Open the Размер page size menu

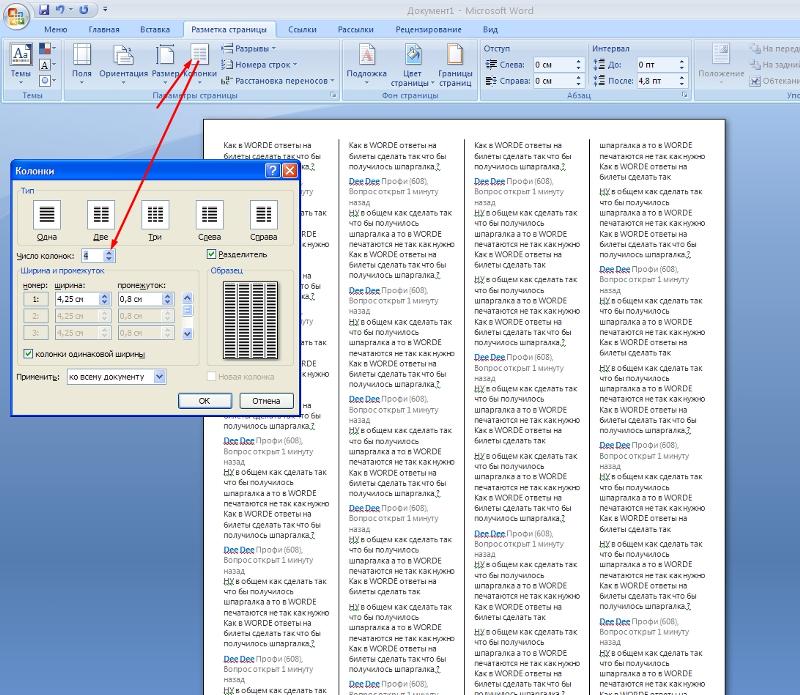pos(165,63)
